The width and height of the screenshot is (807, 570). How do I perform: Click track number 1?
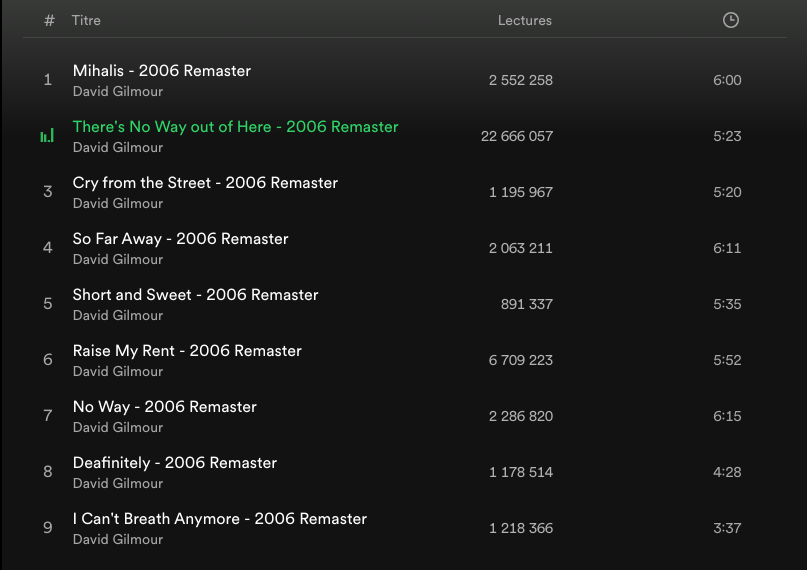[x=47, y=80]
